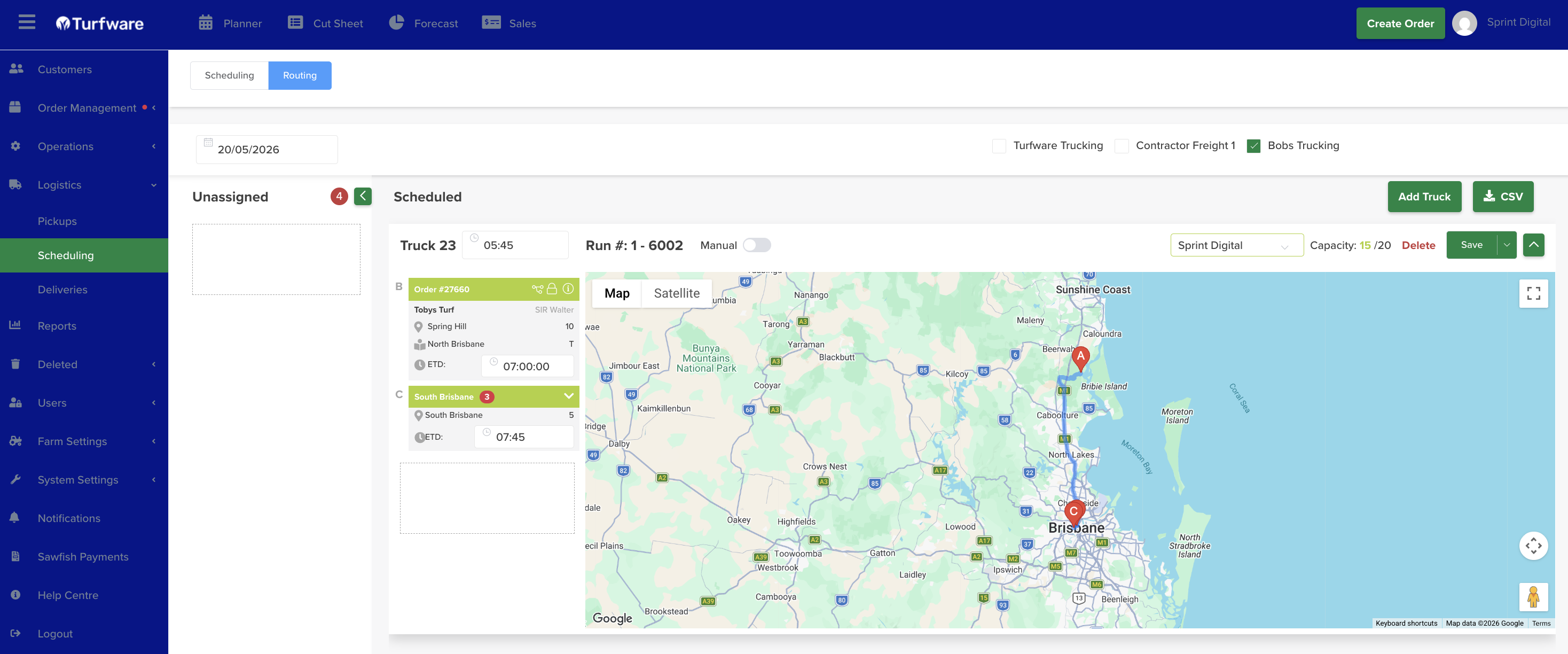Screen dimensions: 1568x654
Task: Click the Help Centre info icon
Action: (15, 594)
